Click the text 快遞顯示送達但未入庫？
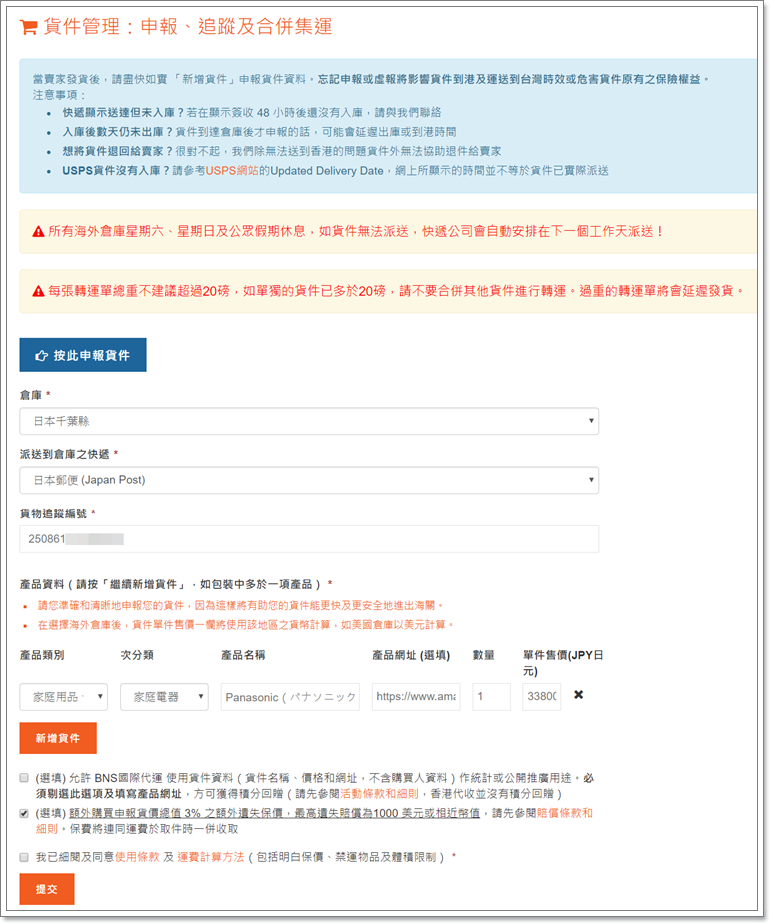Screen dimensions: 770x923 click(123, 112)
